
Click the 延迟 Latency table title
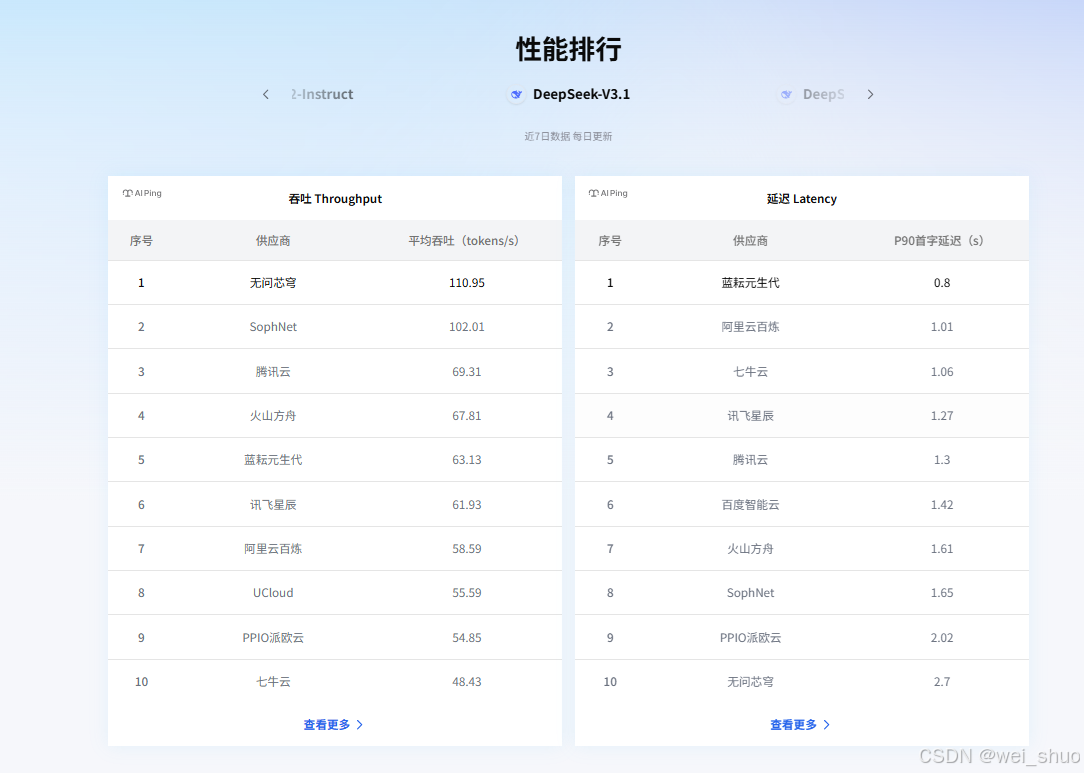pyautogui.click(x=802, y=199)
